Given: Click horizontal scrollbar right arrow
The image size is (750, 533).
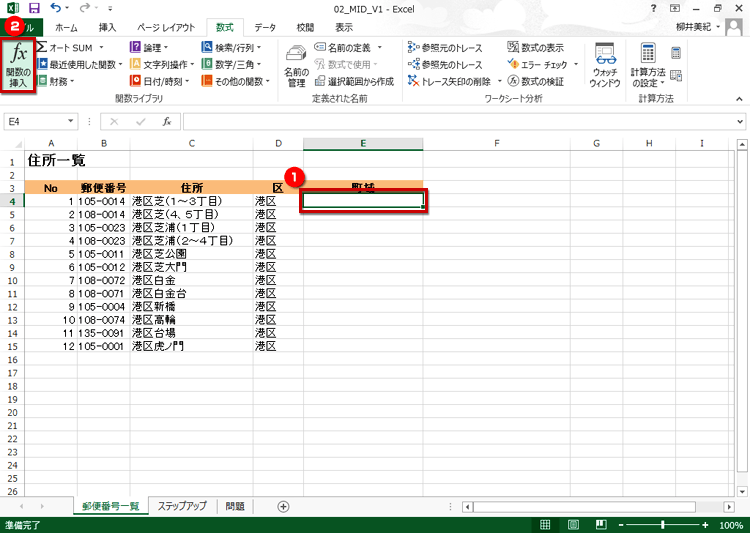Looking at the screenshot, I should pyautogui.click(x=729, y=506).
